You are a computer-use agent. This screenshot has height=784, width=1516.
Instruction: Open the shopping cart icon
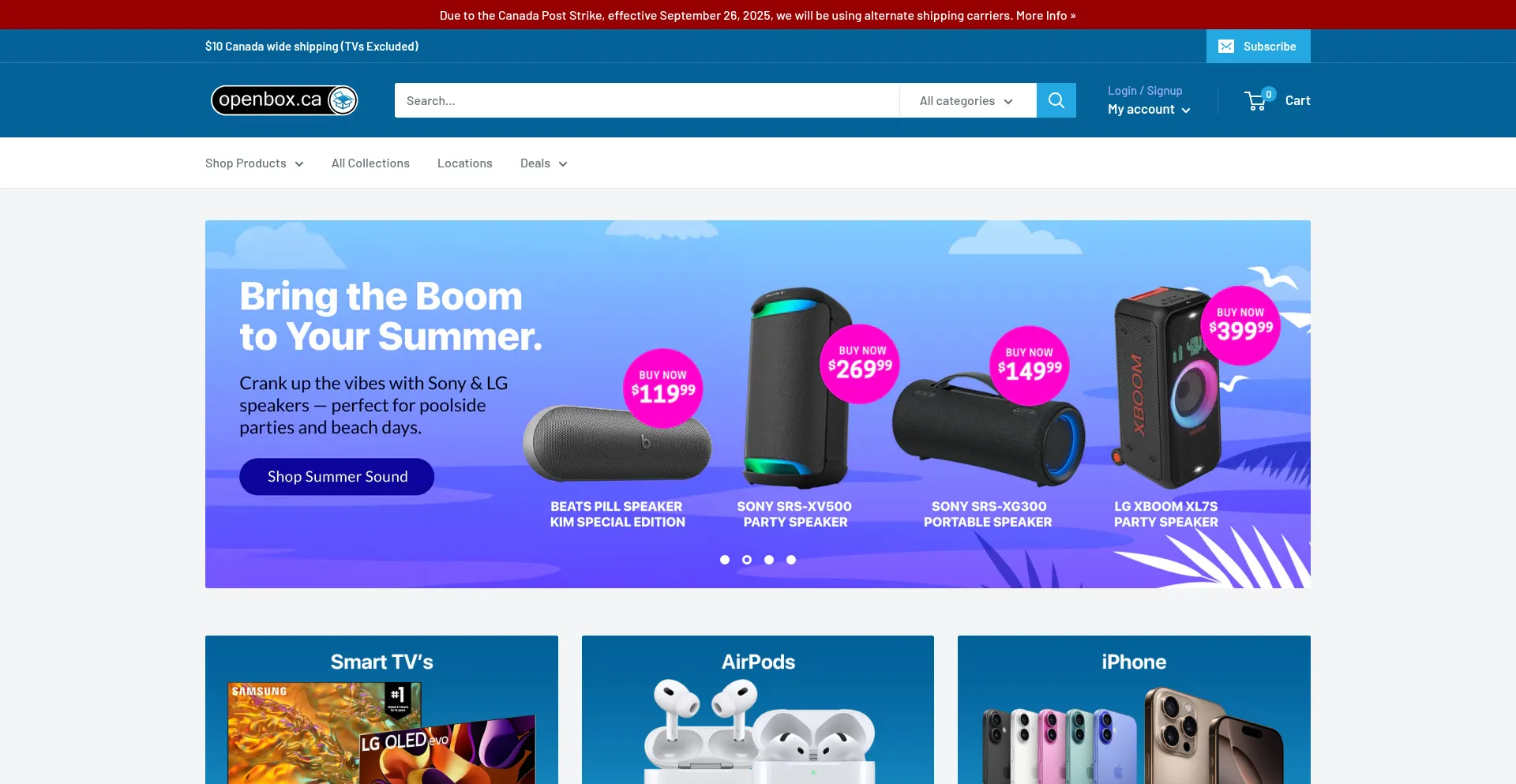(x=1255, y=101)
